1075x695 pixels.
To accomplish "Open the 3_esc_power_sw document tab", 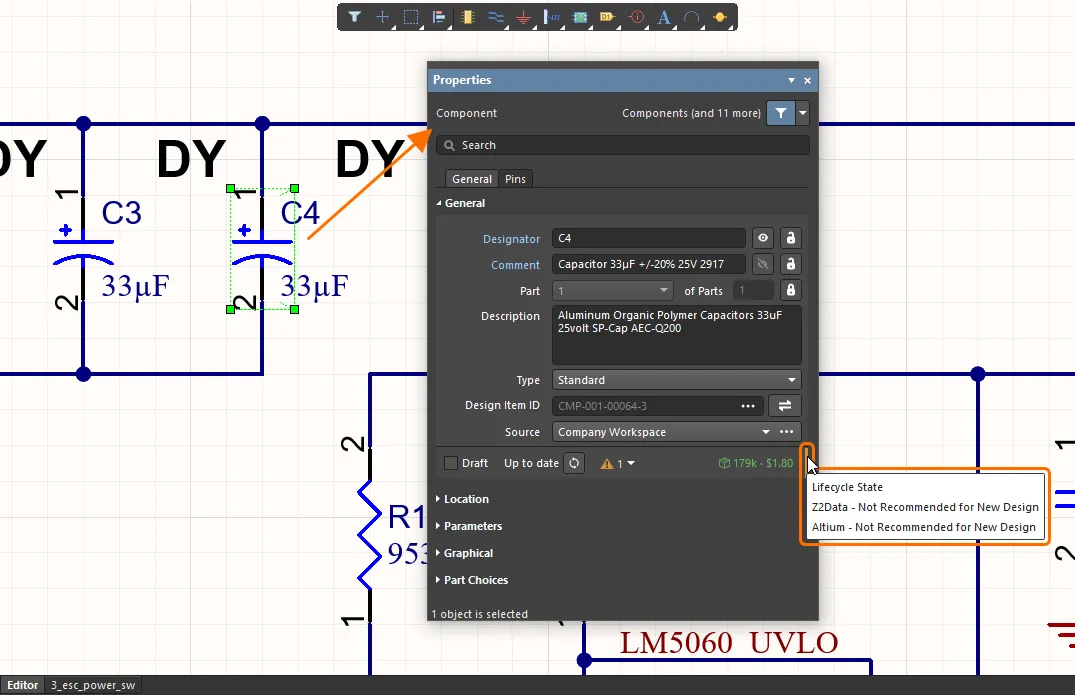I will (x=94, y=686).
